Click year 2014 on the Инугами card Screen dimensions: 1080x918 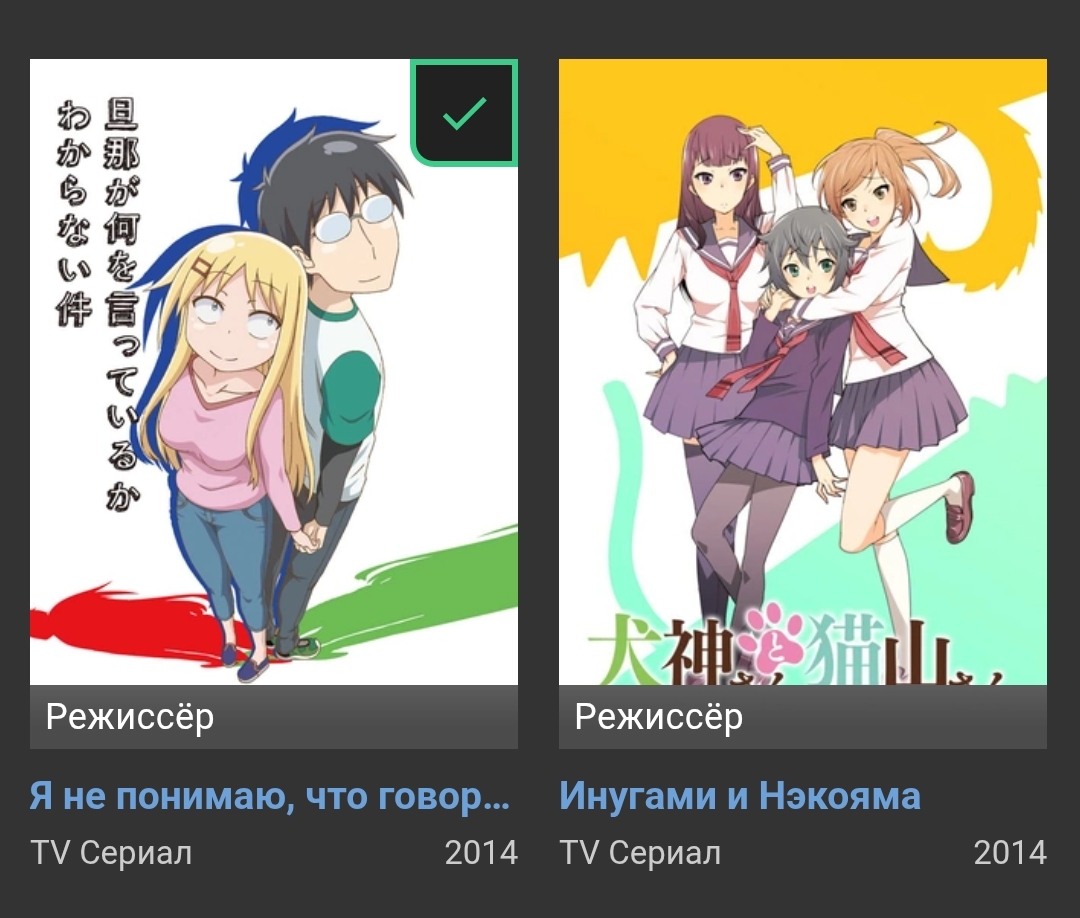(1010, 853)
